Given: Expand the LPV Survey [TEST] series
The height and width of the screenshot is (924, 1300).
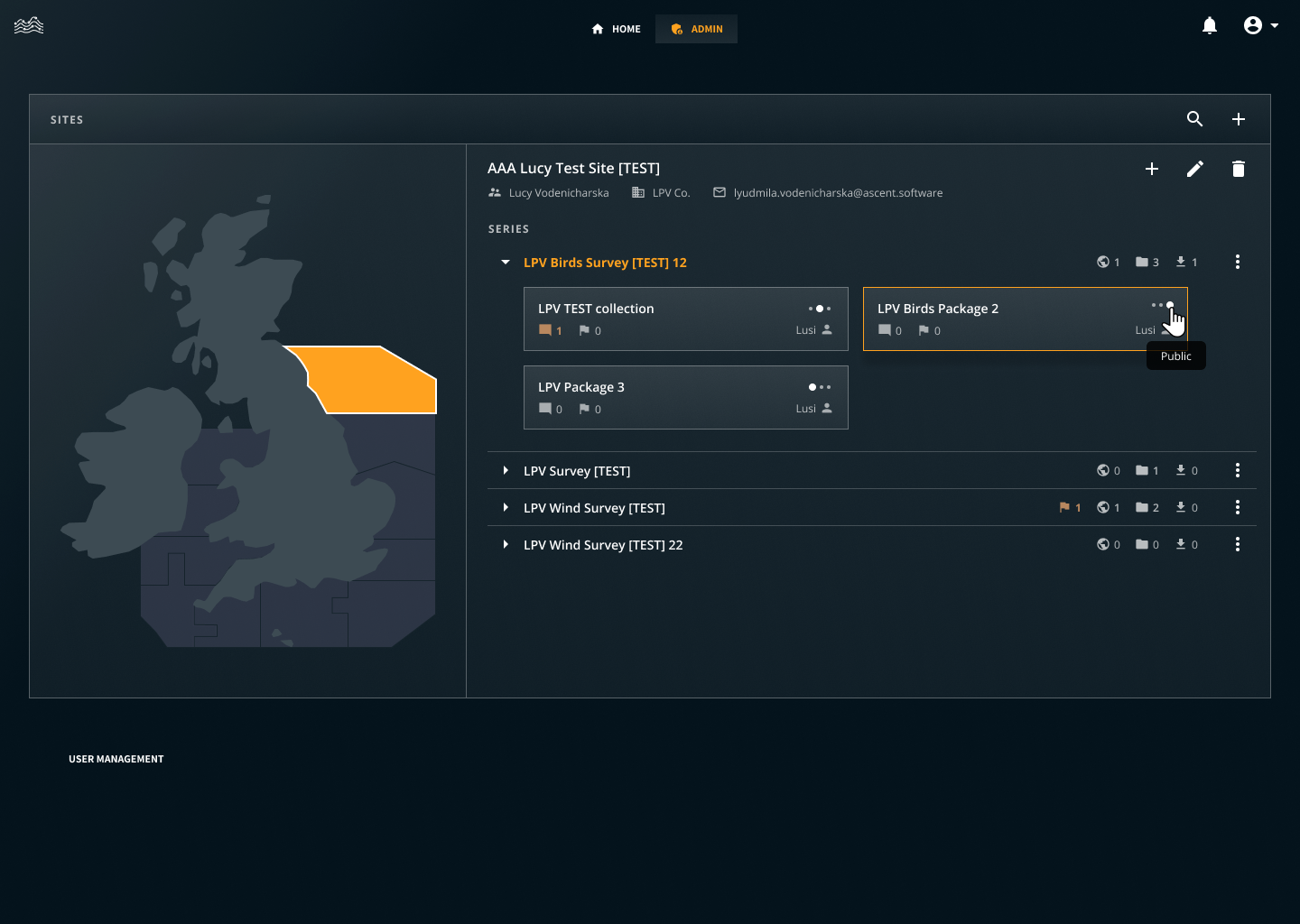Looking at the screenshot, I should (506, 470).
